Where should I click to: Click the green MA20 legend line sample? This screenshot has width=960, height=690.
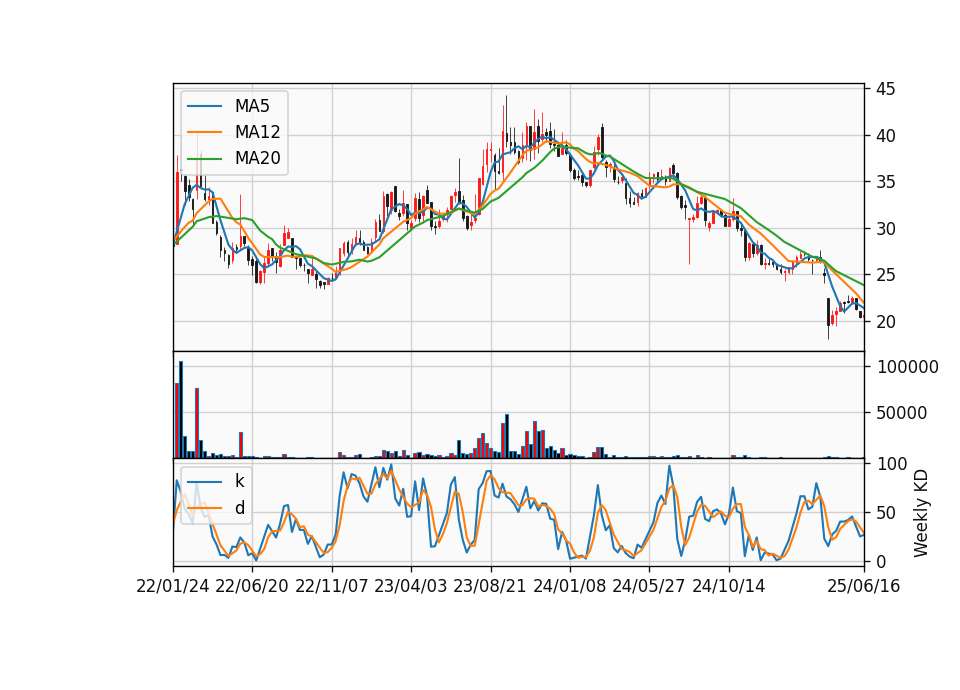(204, 158)
